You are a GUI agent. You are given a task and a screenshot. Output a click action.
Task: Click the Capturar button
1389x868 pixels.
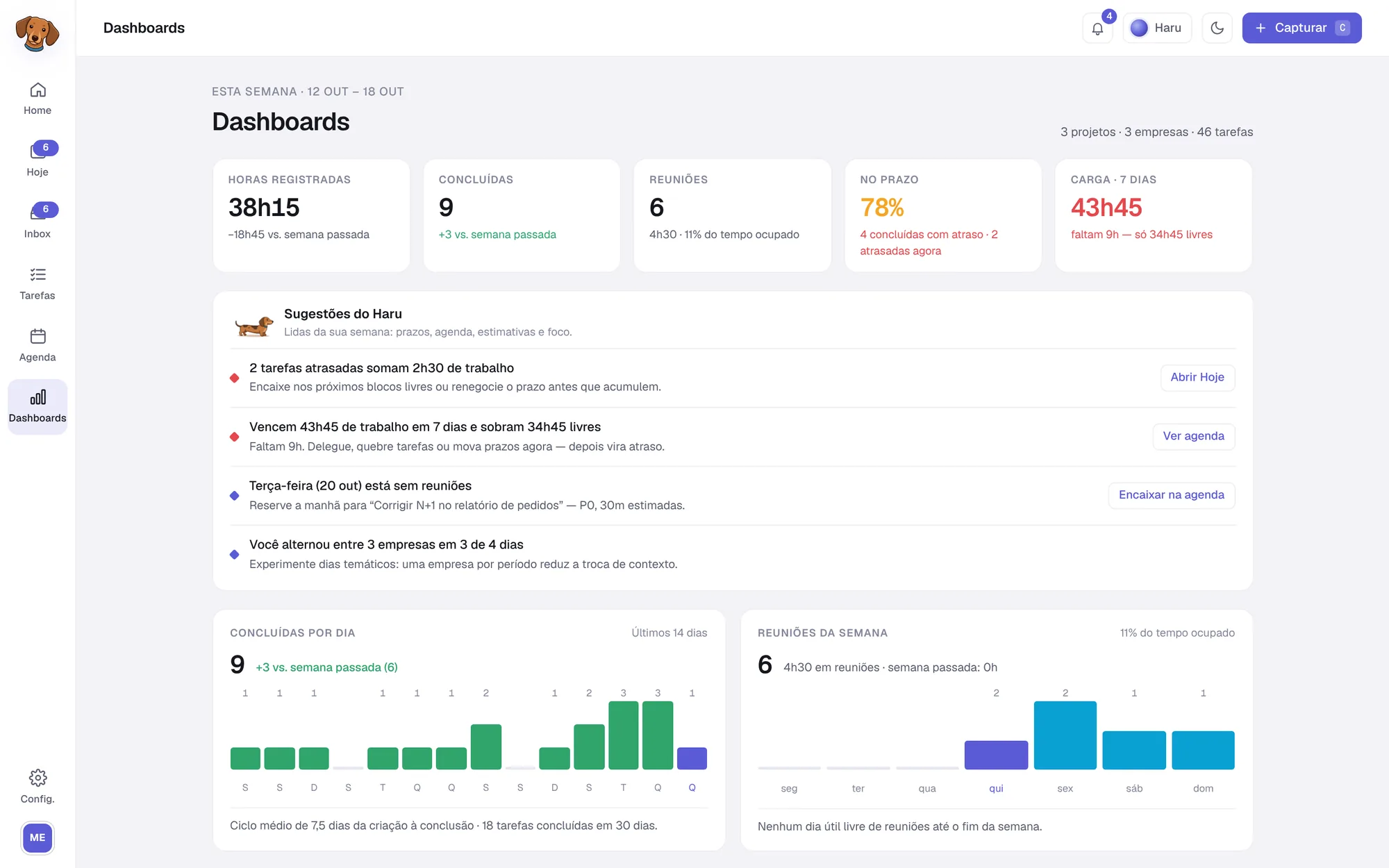click(x=1301, y=28)
